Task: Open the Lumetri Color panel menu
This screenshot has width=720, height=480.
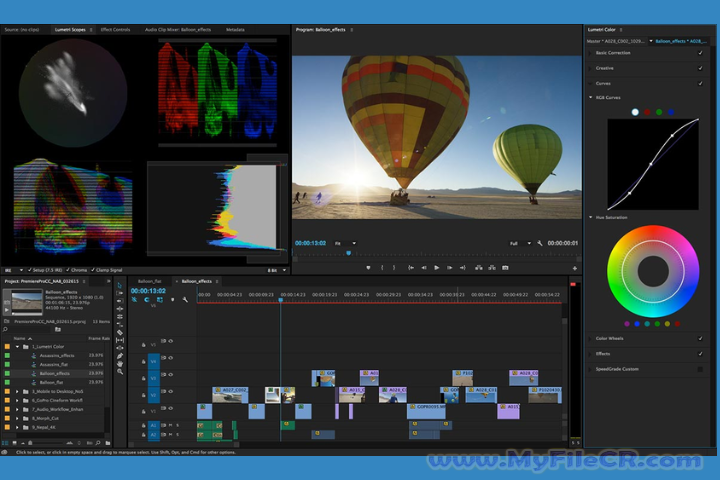Action: (621, 30)
